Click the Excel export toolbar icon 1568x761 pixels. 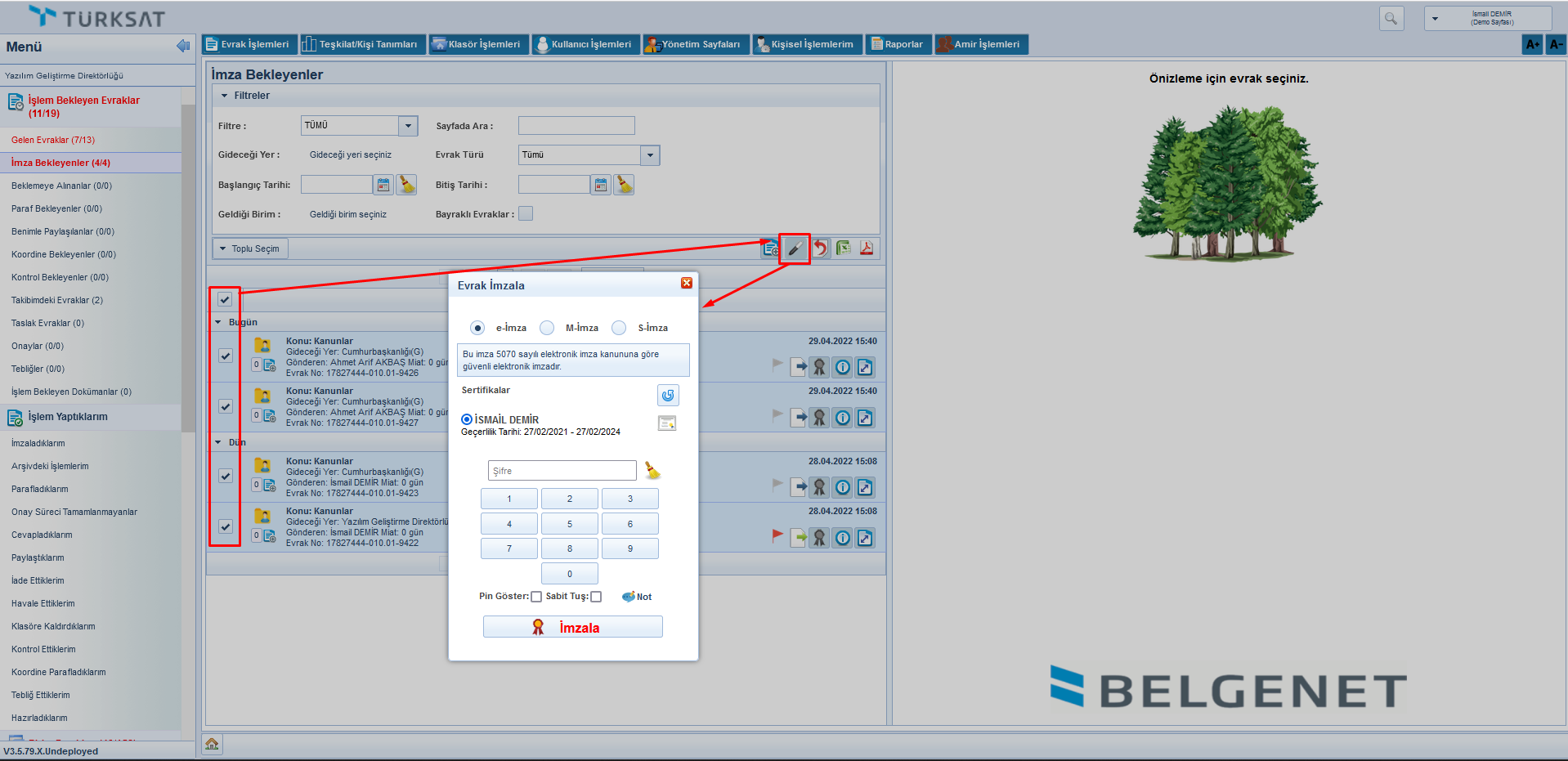pyautogui.click(x=843, y=248)
